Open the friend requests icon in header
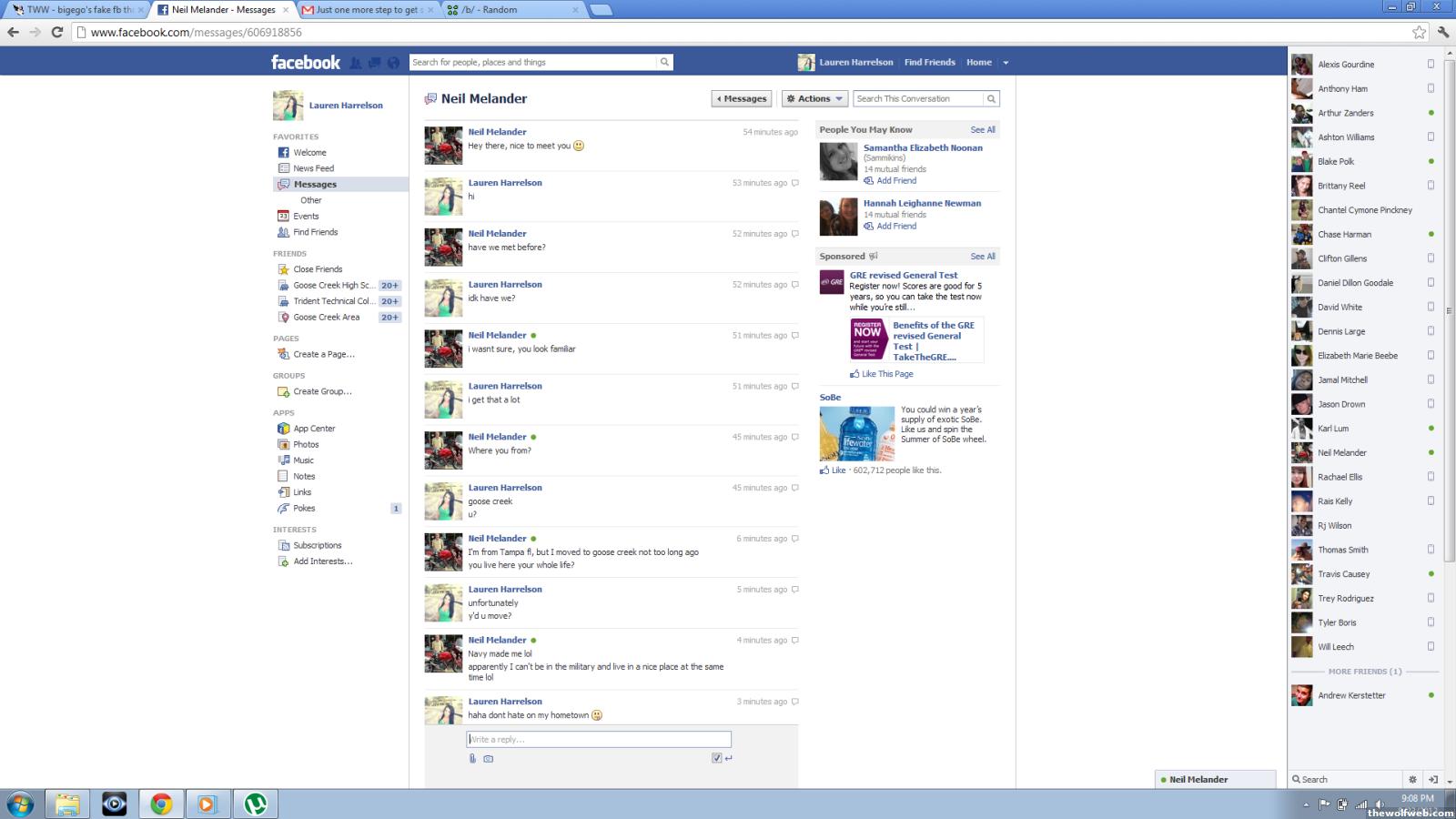The height and width of the screenshot is (819, 1456). pos(356,63)
